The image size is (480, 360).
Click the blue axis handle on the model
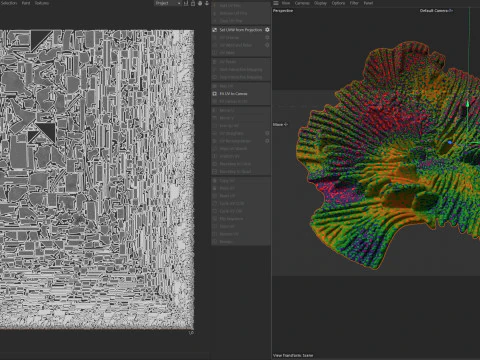(450, 142)
